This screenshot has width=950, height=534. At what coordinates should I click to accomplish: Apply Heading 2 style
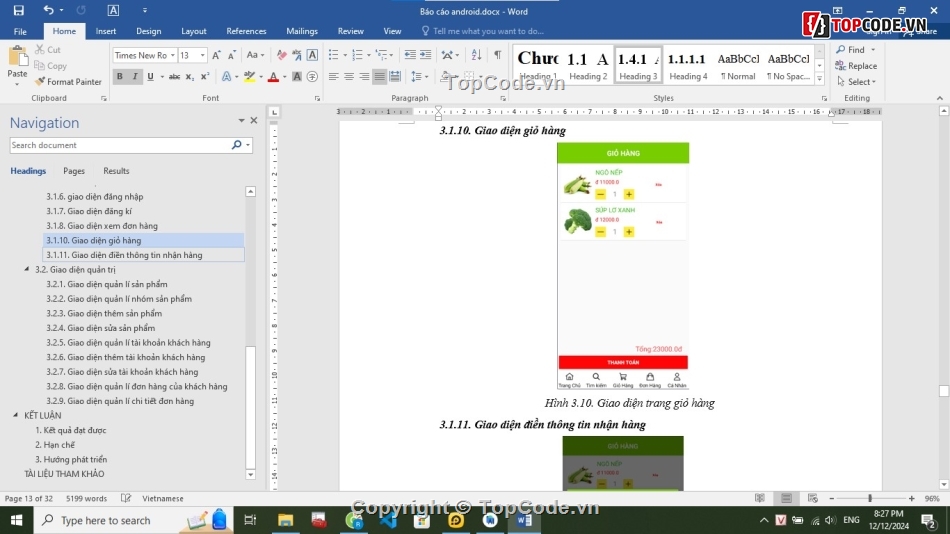(588, 64)
